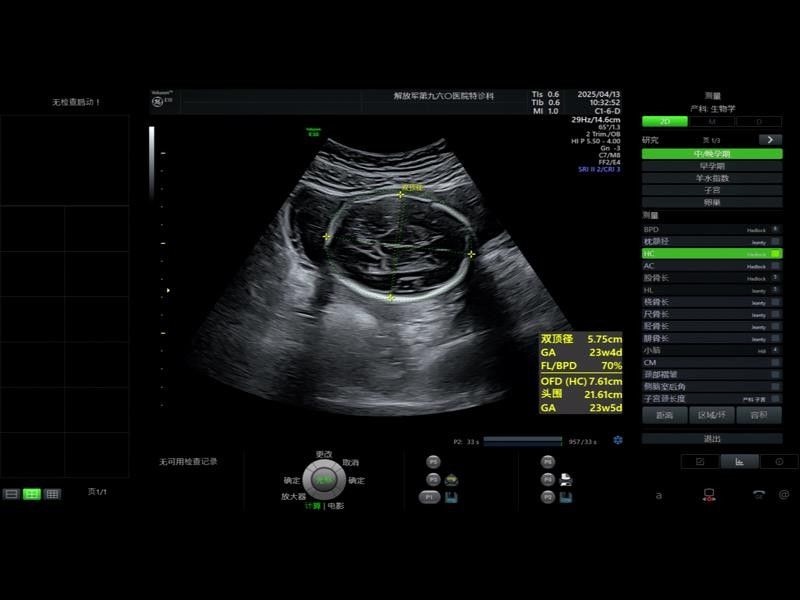The height and width of the screenshot is (600, 800).
Task: Select the 卵巢 study
Action: click(712, 202)
